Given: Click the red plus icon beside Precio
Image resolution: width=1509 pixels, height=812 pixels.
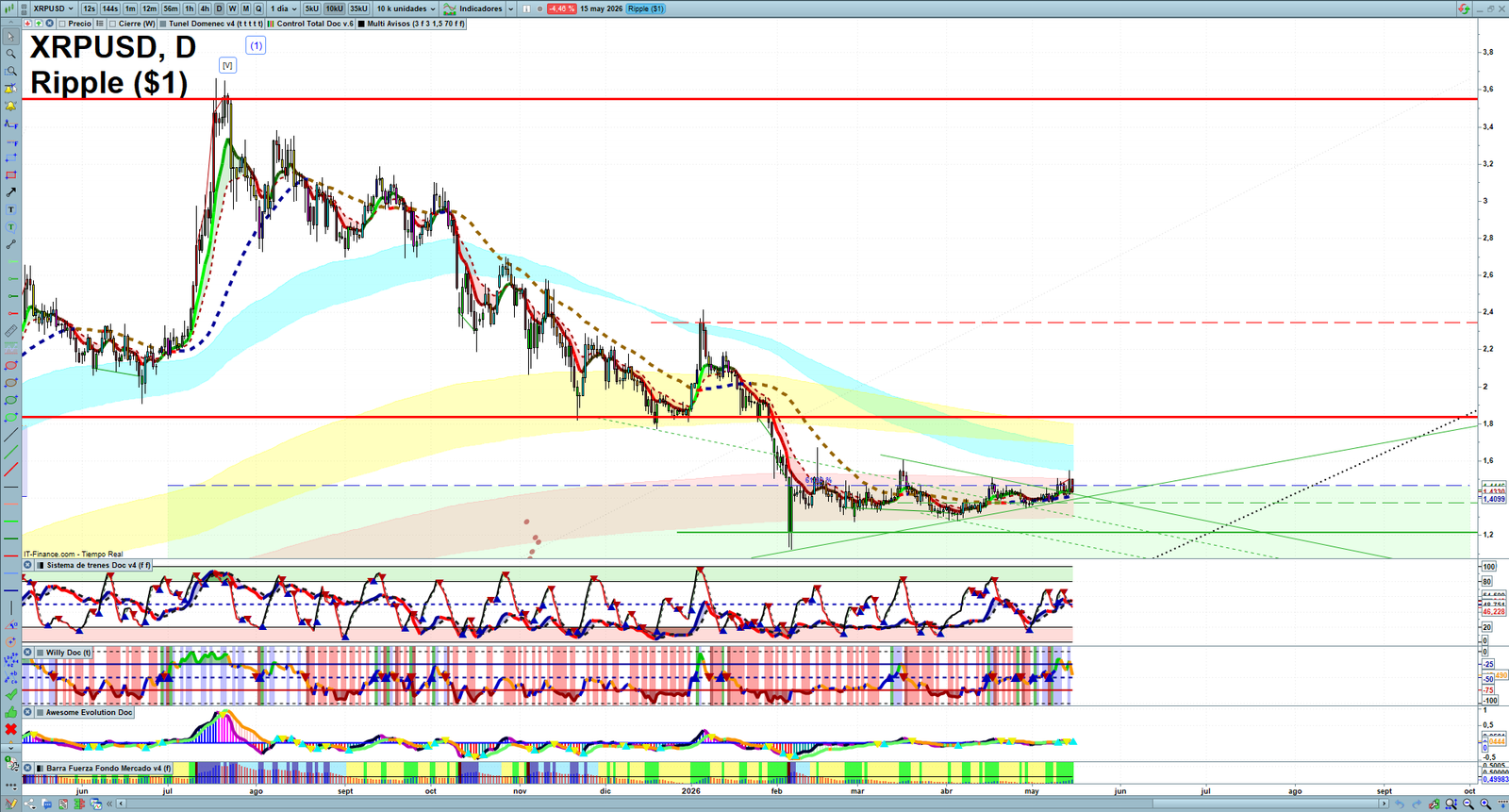Looking at the screenshot, I should coord(27,24).
